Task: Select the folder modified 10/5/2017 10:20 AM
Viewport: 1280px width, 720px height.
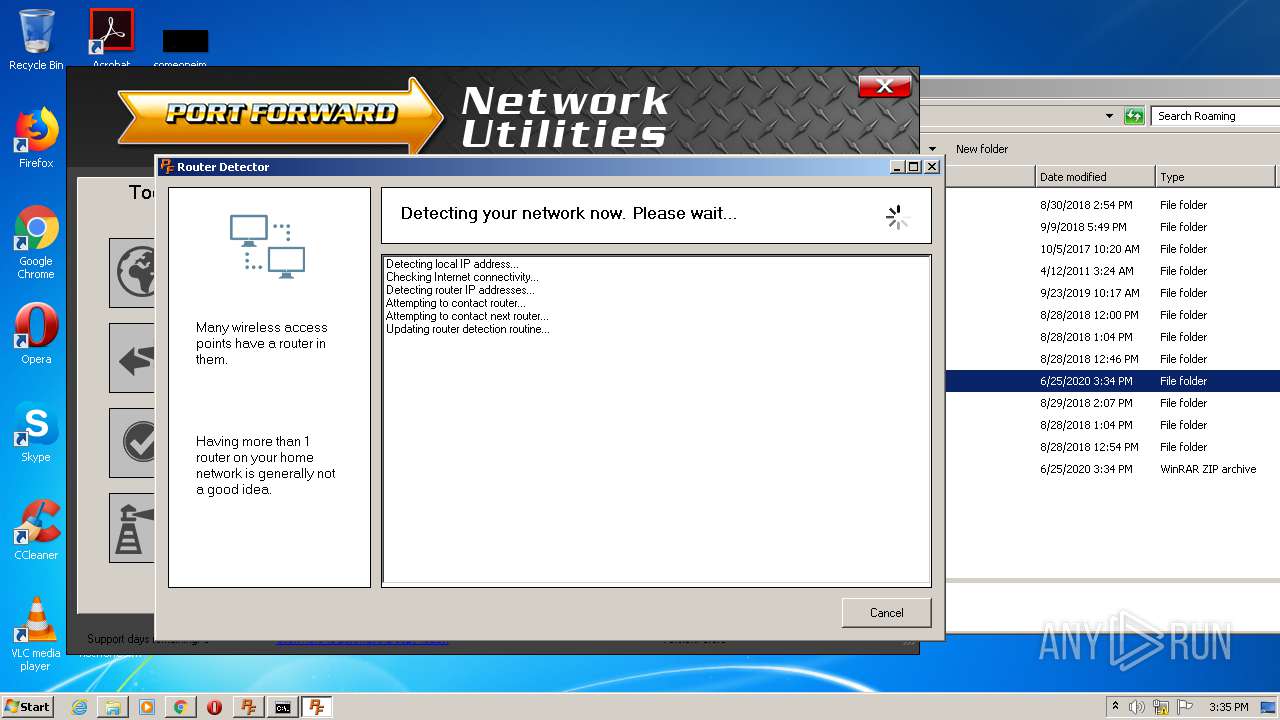Action: [1113, 249]
